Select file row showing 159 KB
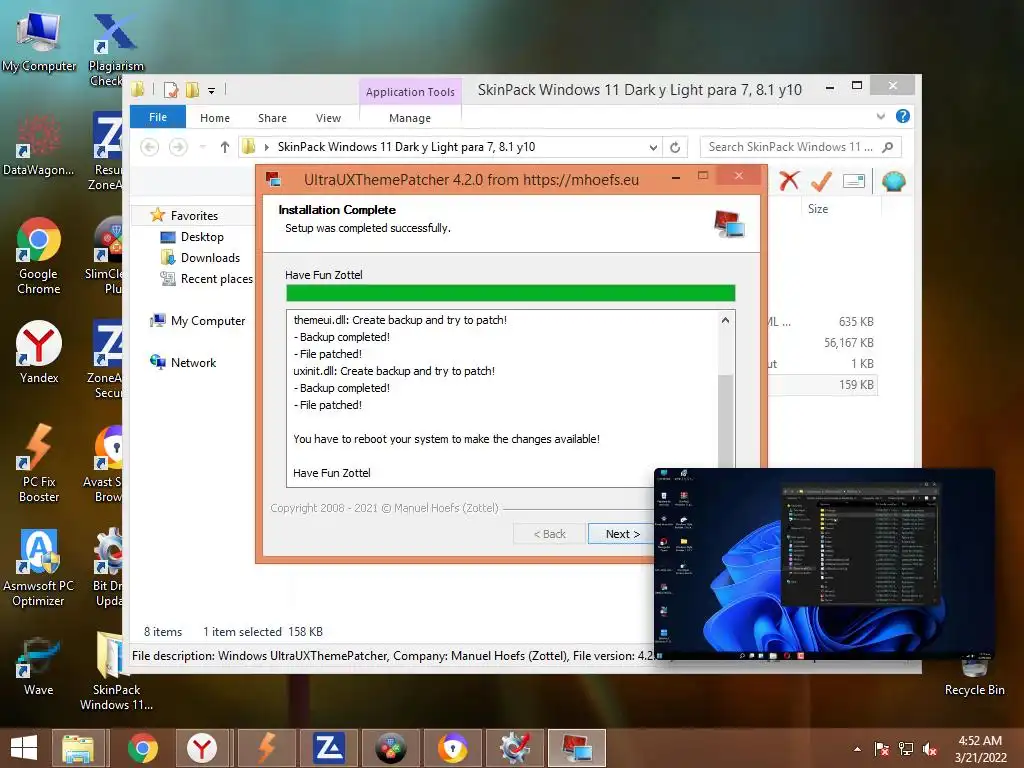This screenshot has width=1024, height=768. tap(822, 385)
